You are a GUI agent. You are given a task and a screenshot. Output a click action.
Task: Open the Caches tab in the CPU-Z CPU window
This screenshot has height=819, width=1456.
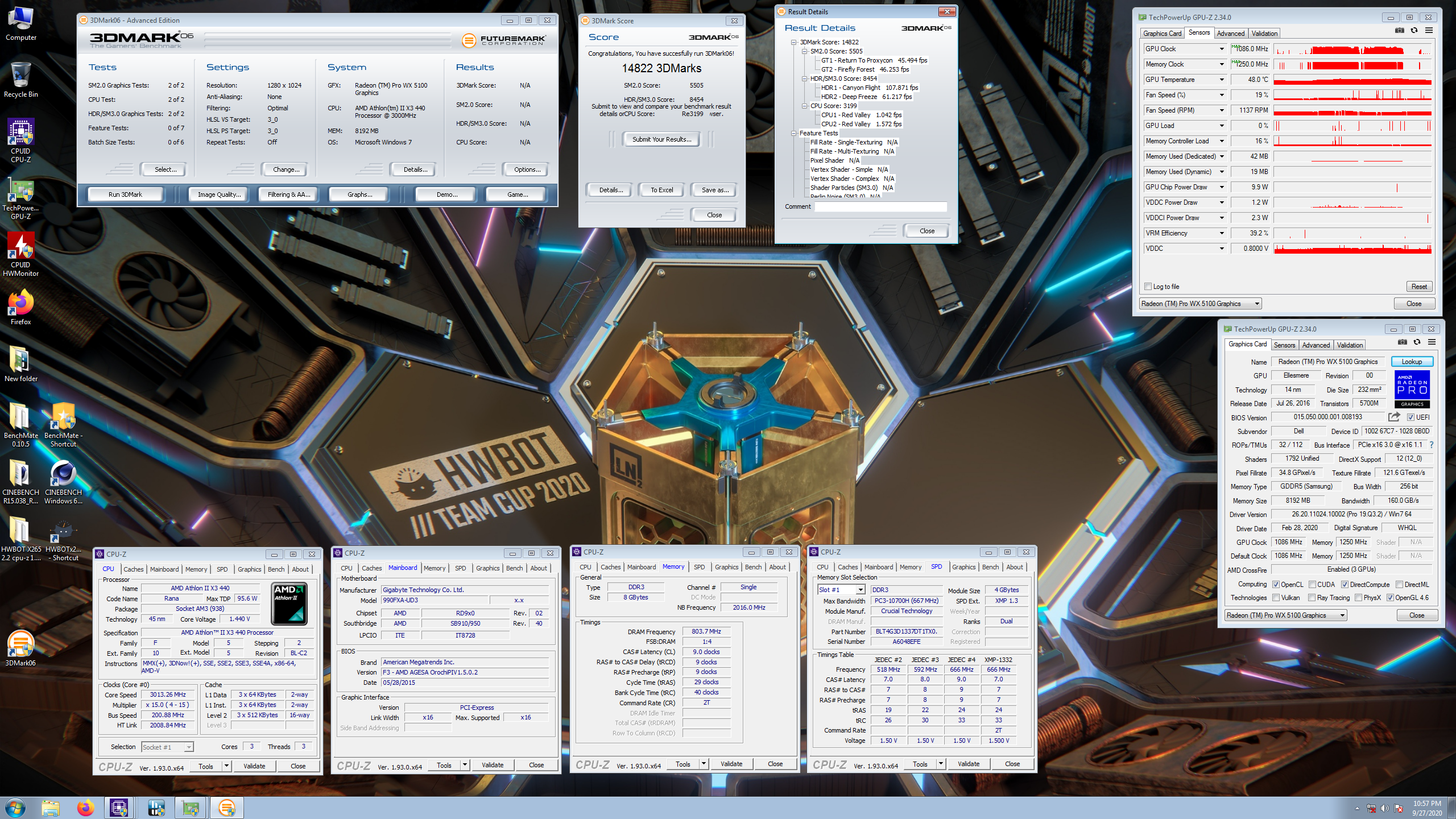tap(133, 569)
